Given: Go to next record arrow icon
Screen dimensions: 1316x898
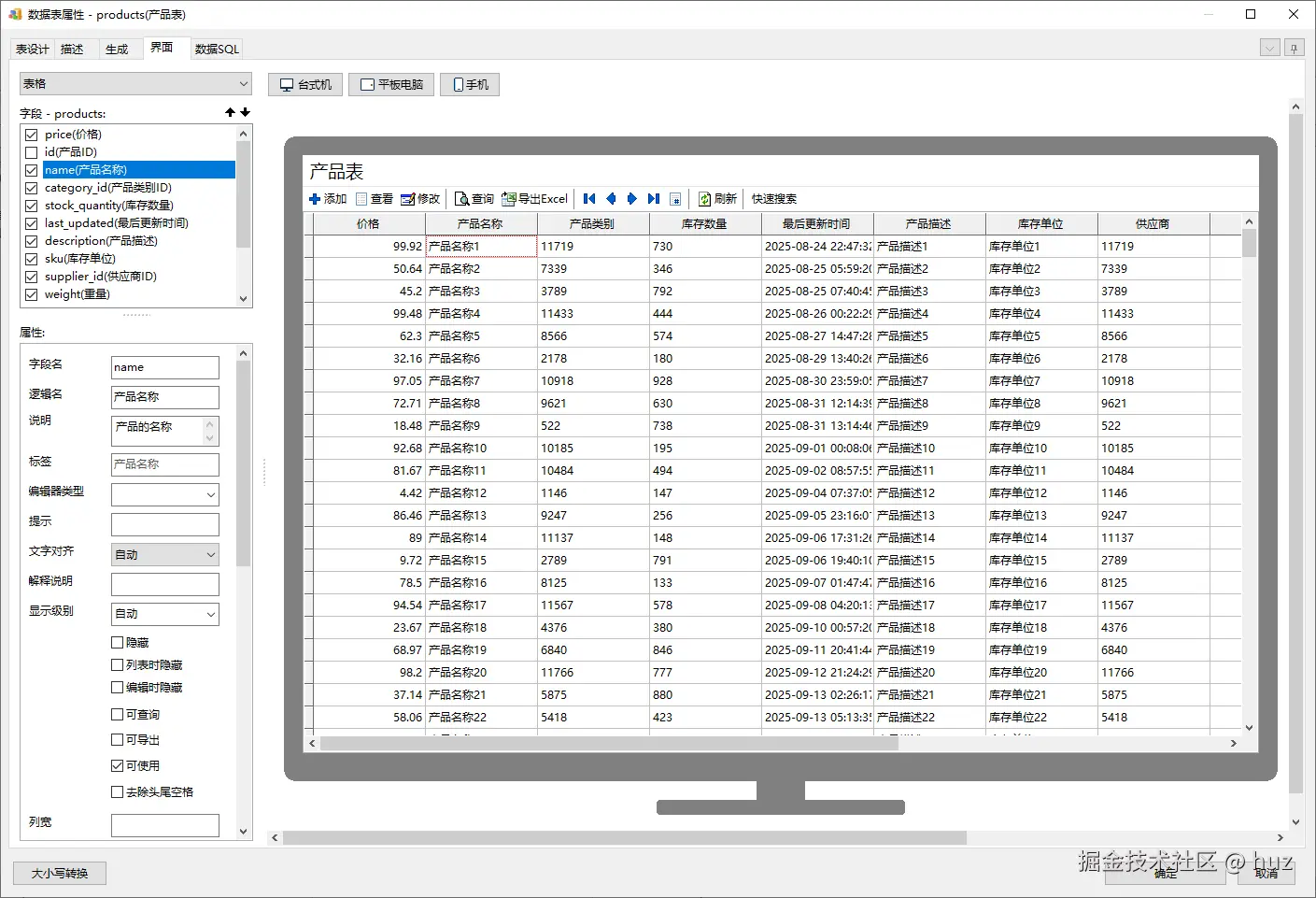Looking at the screenshot, I should (x=632, y=199).
